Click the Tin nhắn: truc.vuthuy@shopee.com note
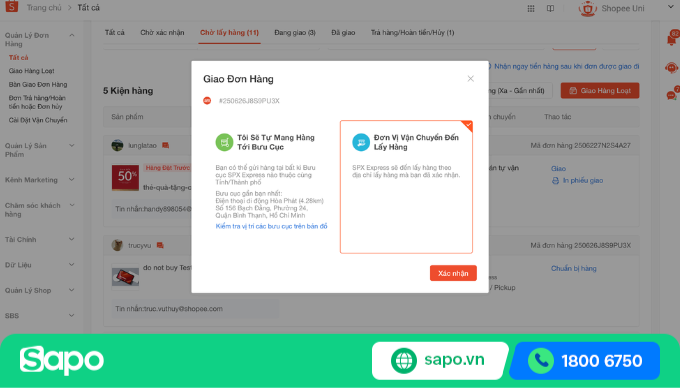 pos(169,309)
